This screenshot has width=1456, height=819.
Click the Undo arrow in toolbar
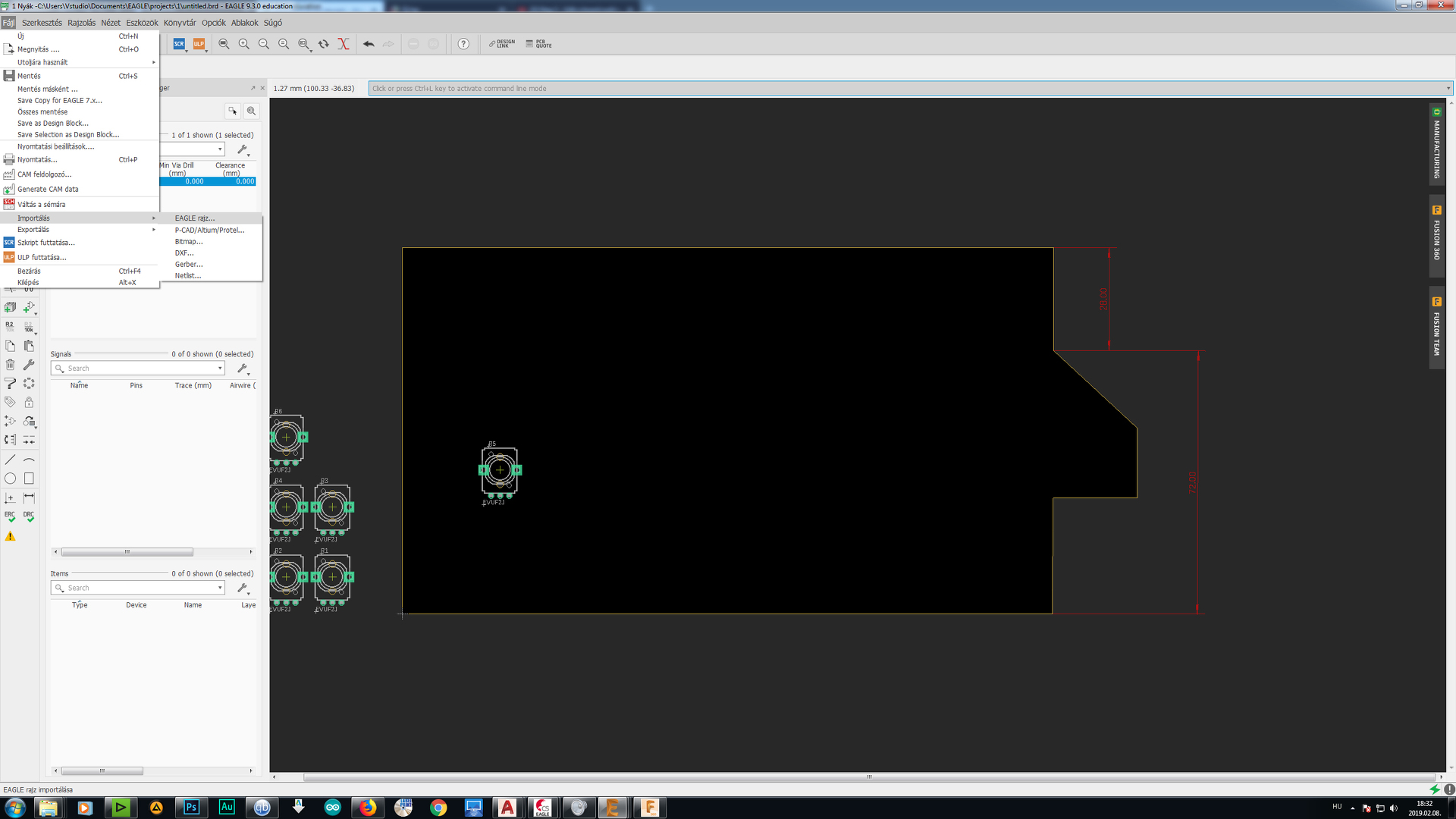(369, 44)
